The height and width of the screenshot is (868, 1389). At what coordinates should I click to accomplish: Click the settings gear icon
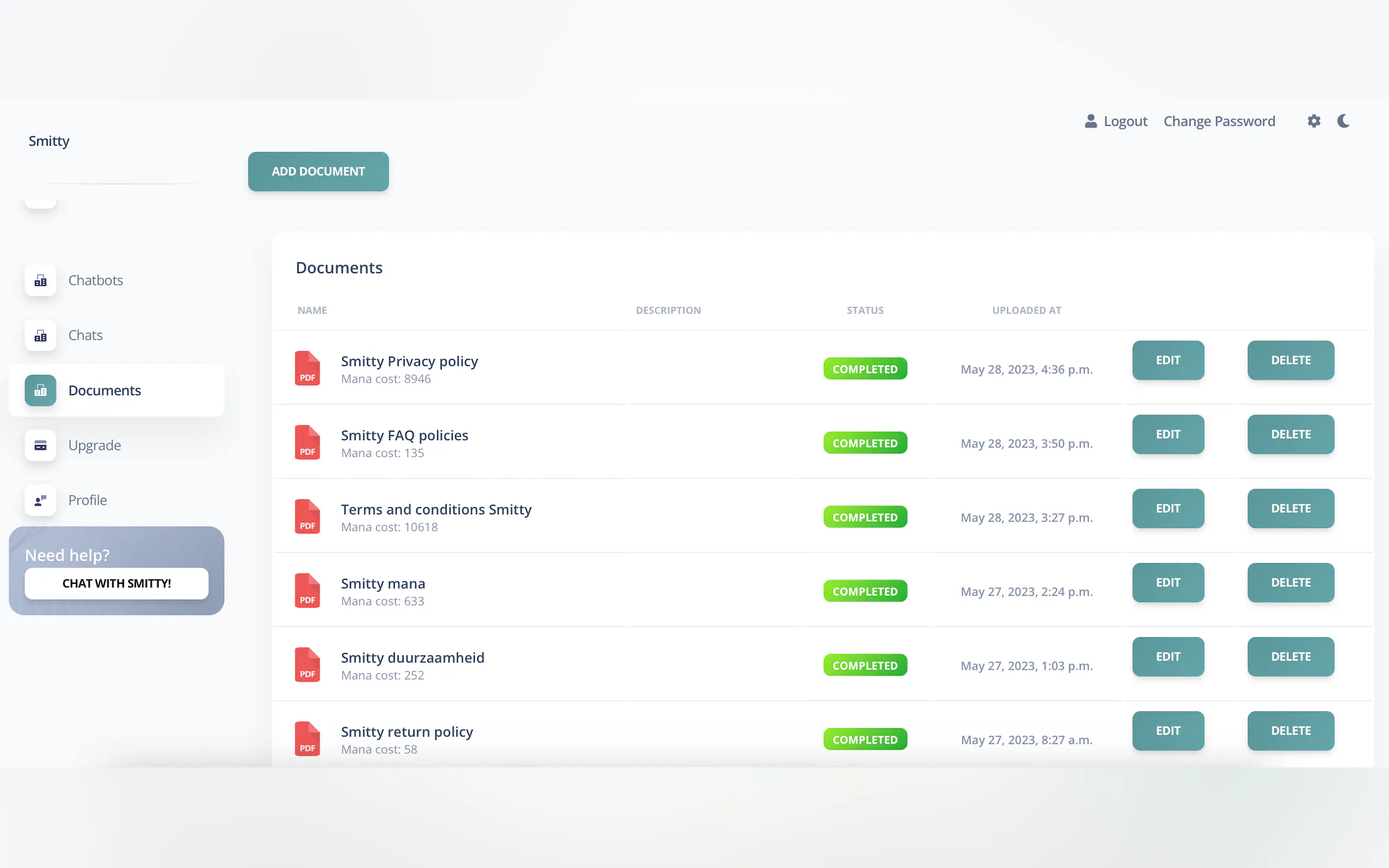pyautogui.click(x=1313, y=121)
